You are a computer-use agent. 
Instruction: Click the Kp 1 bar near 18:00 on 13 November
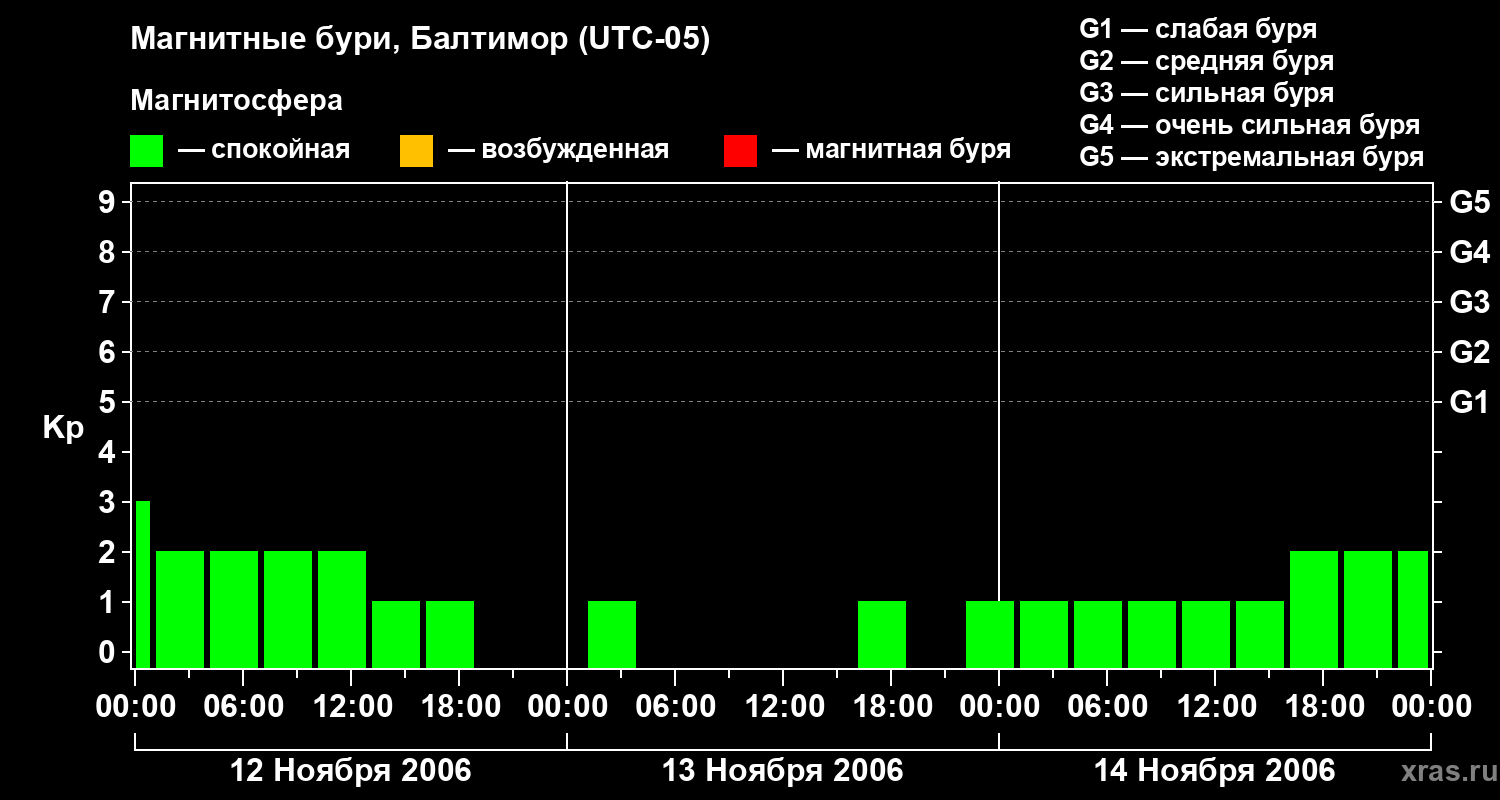(x=882, y=634)
